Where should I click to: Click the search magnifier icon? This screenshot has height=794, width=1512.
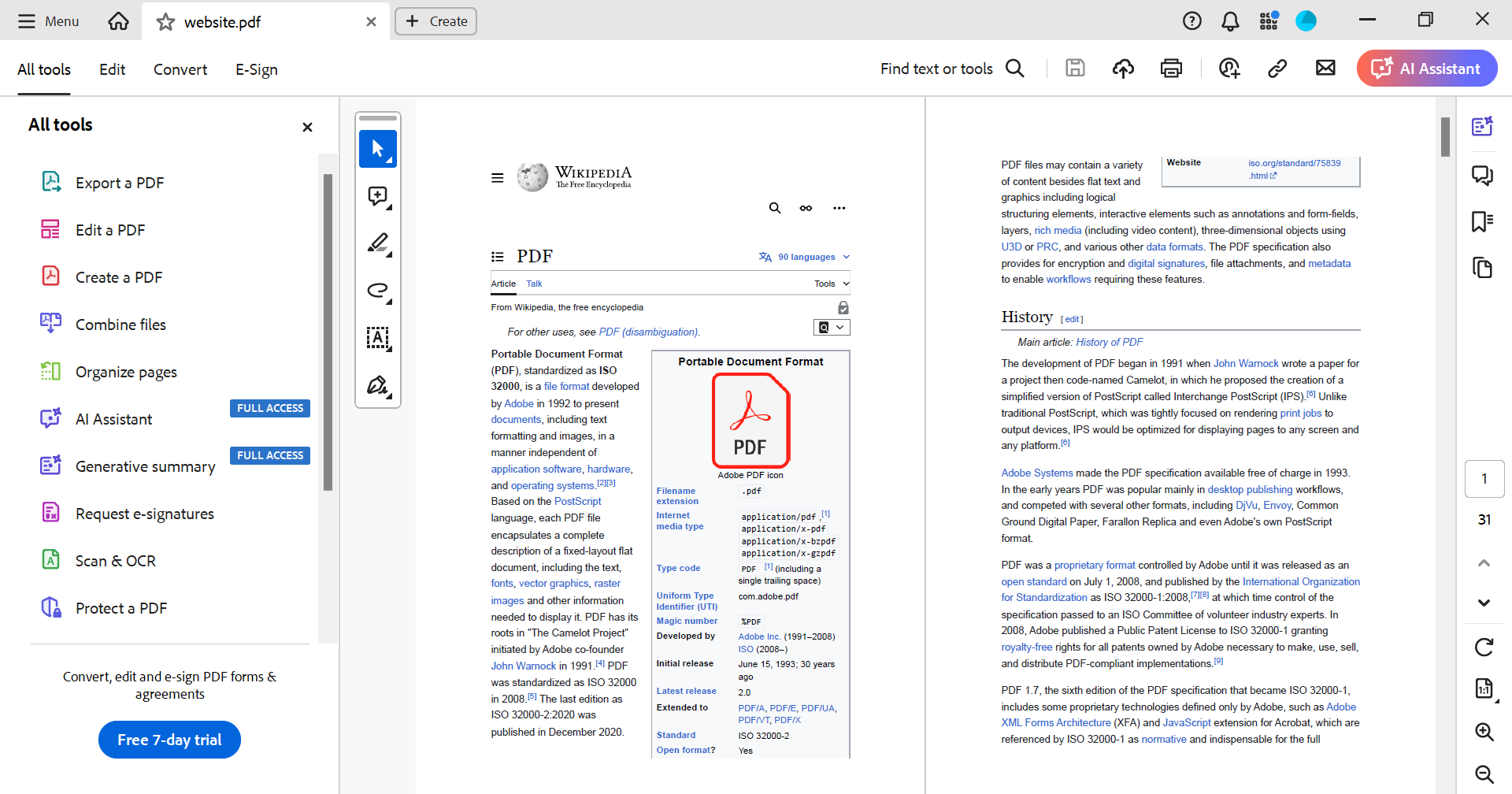[x=1015, y=69]
